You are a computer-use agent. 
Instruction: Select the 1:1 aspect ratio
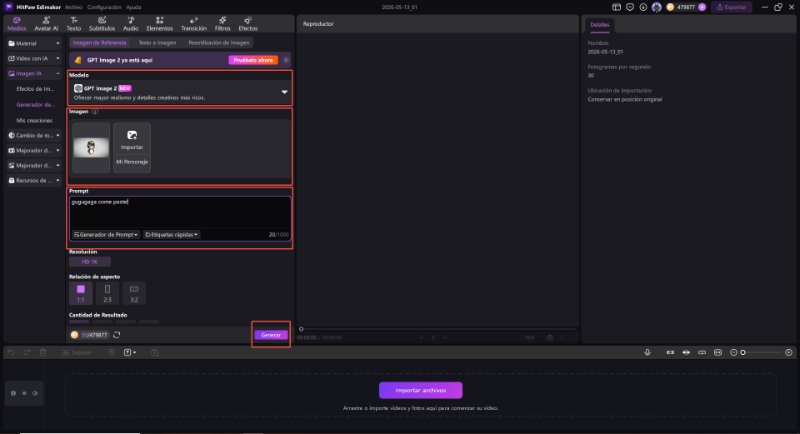click(x=81, y=293)
